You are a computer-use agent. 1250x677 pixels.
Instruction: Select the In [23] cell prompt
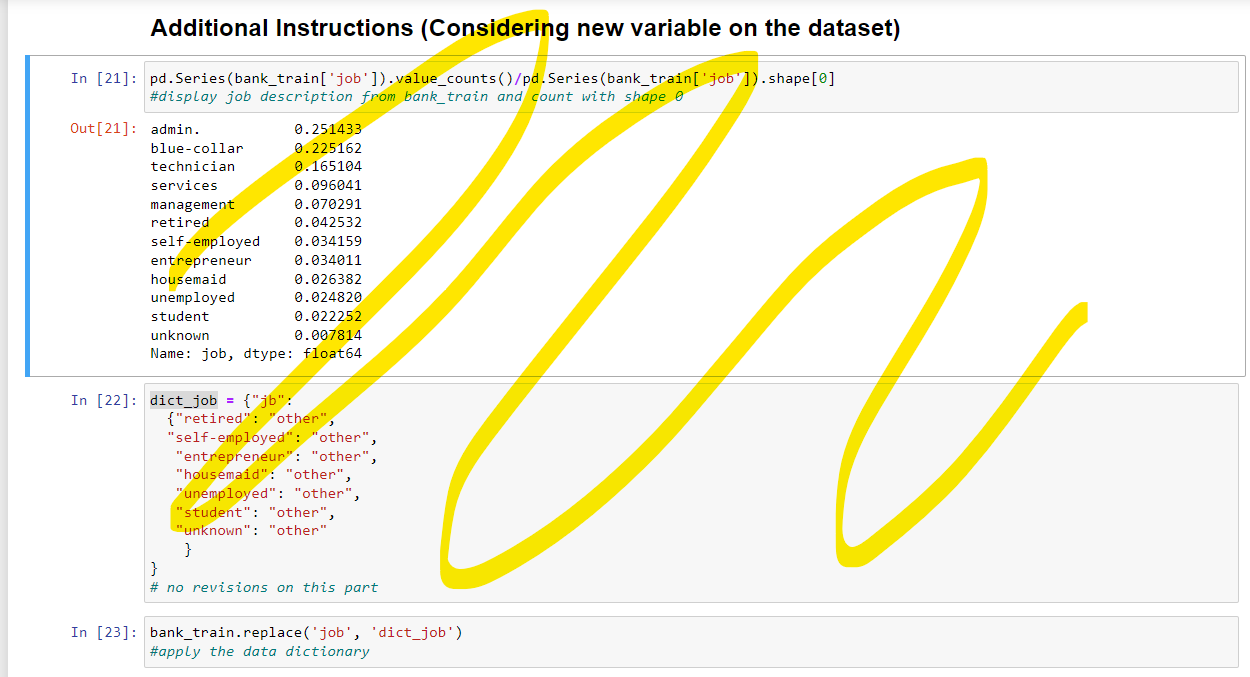(x=103, y=632)
